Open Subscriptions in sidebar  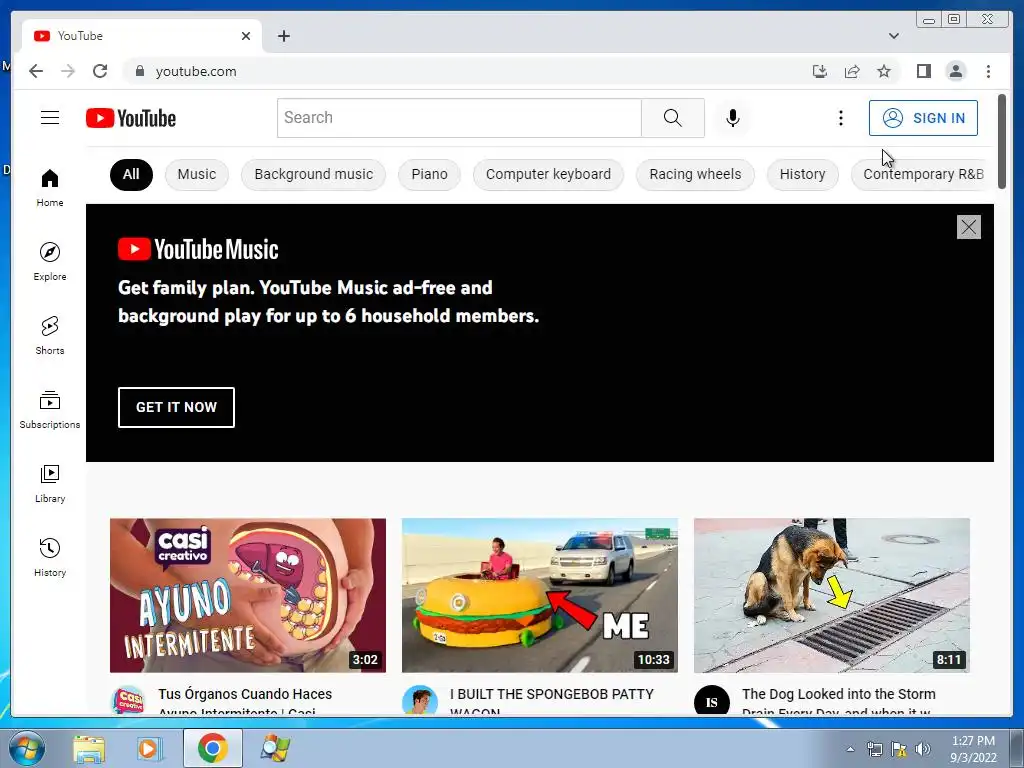pos(50,409)
